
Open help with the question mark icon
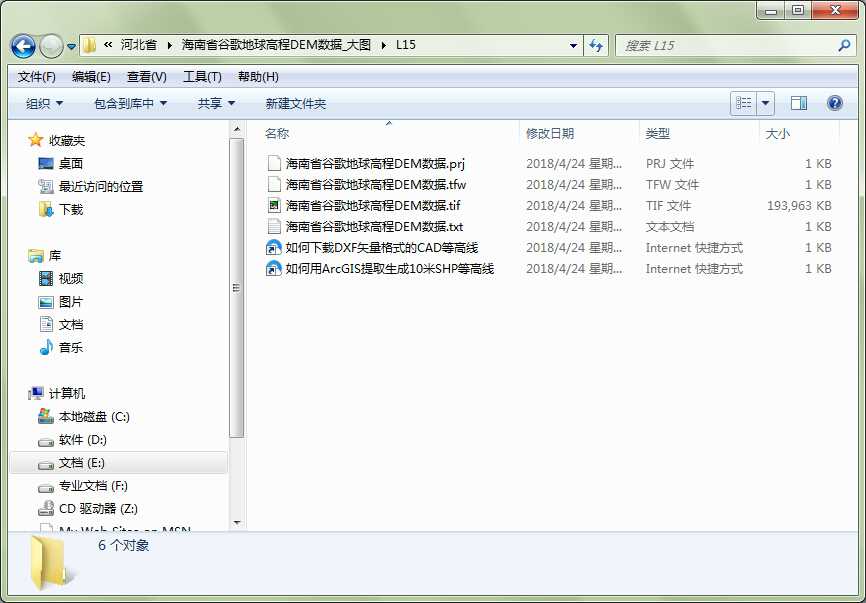tap(835, 103)
